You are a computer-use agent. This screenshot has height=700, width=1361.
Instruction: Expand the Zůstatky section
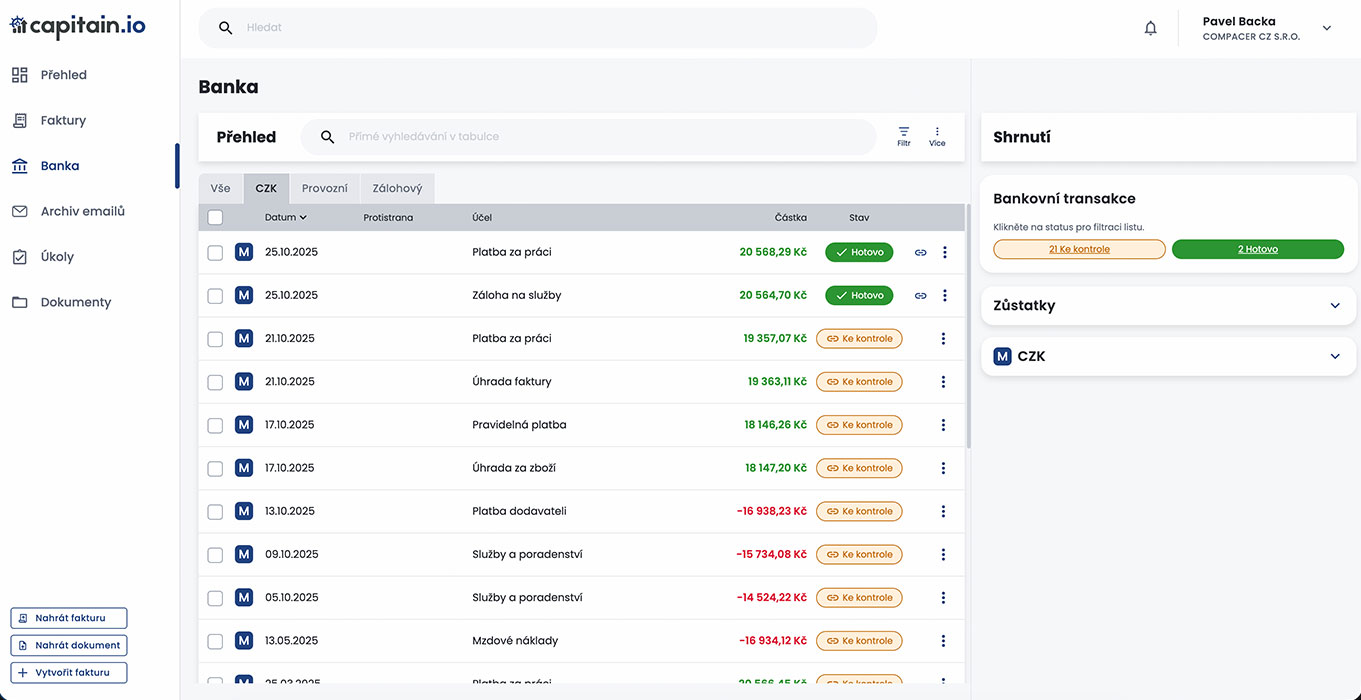click(1334, 306)
